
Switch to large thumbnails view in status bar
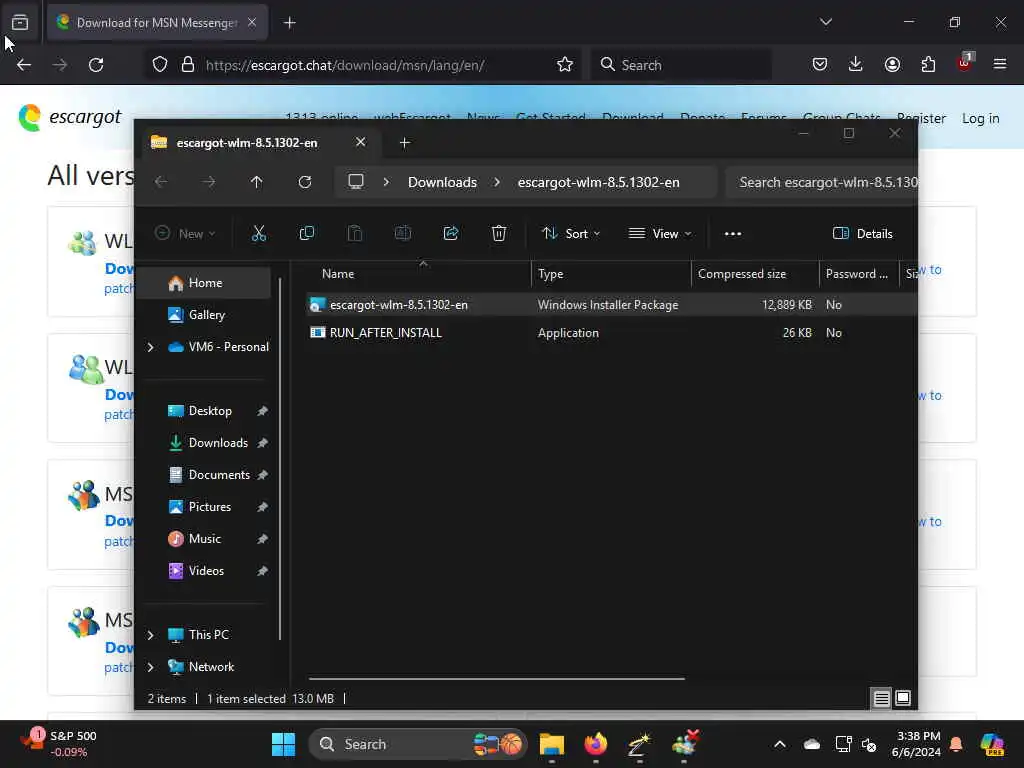pos(903,698)
